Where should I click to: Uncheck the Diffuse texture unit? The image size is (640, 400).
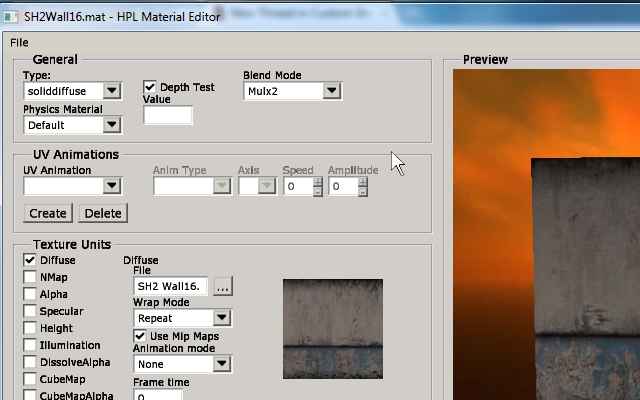[x=30, y=260]
